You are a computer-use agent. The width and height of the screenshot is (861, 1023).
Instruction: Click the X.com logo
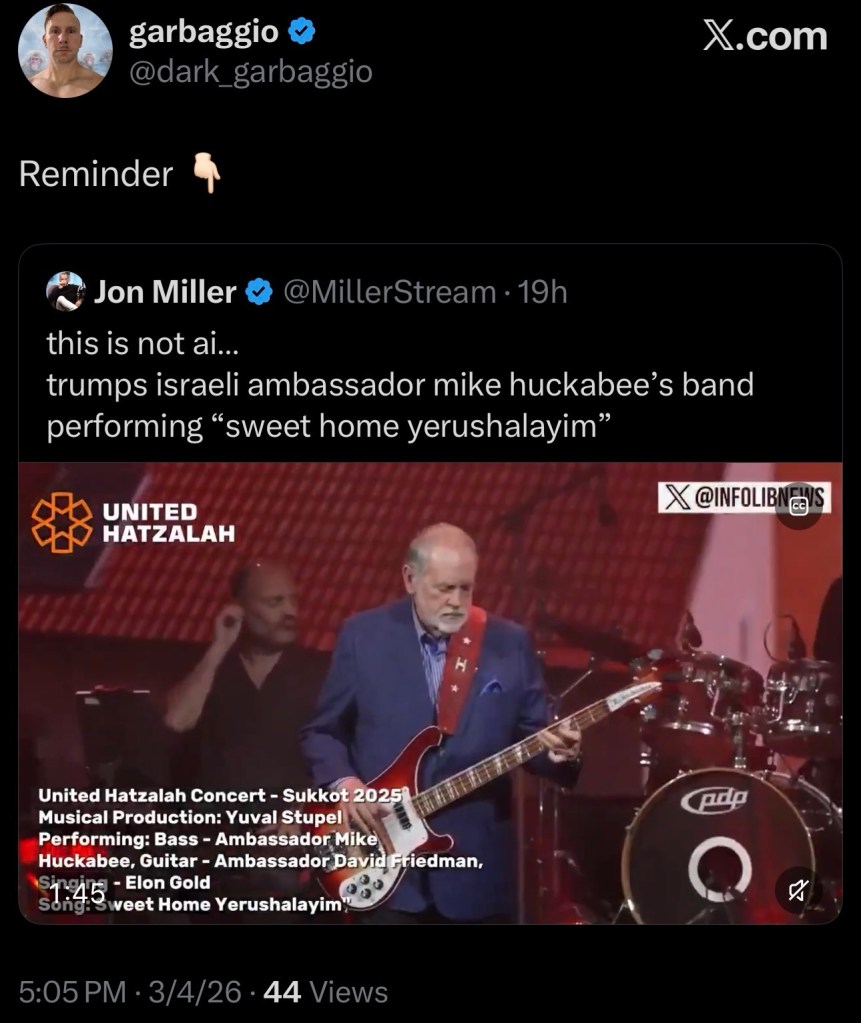point(768,34)
